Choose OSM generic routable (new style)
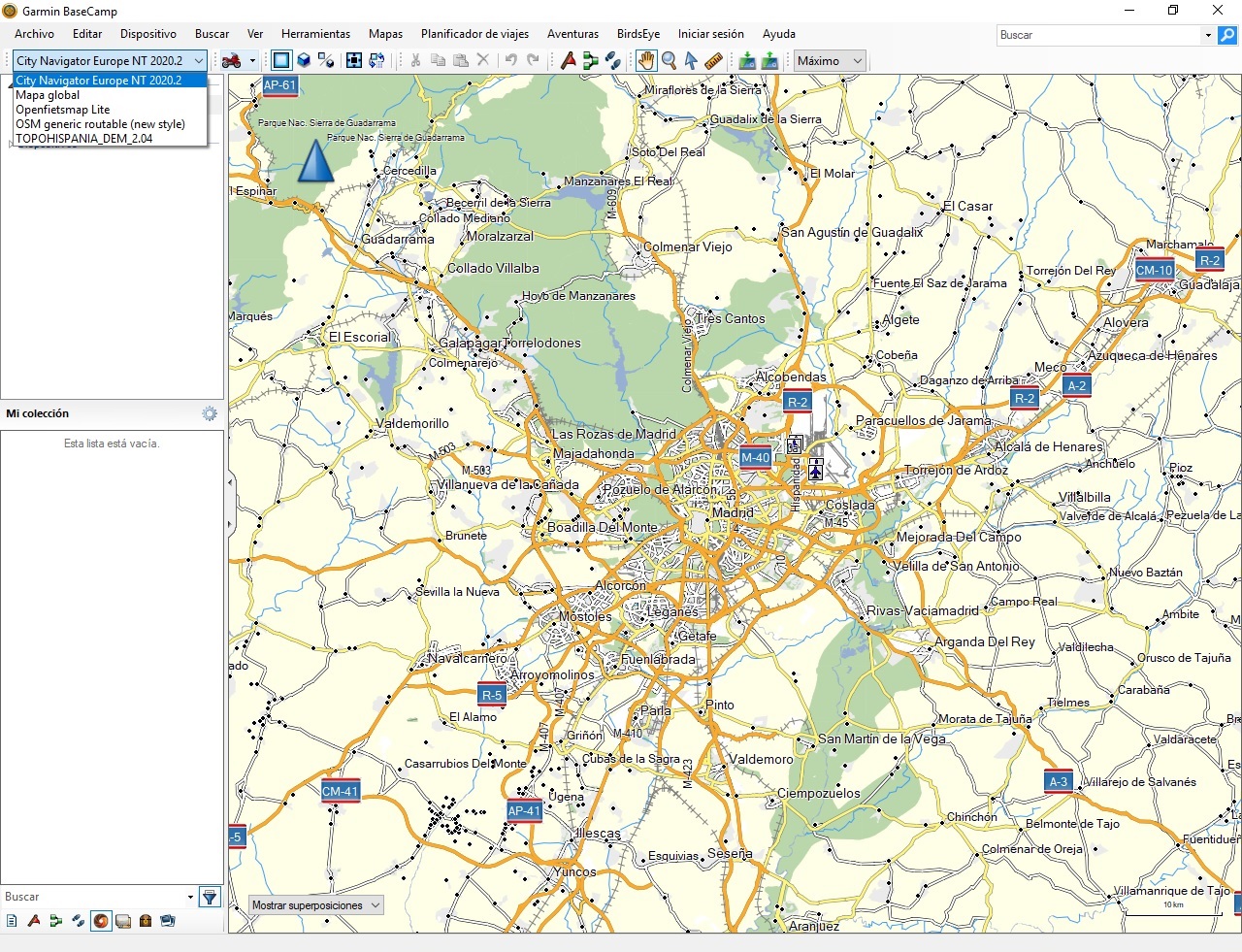Image resolution: width=1242 pixels, height=952 pixels. [110, 124]
